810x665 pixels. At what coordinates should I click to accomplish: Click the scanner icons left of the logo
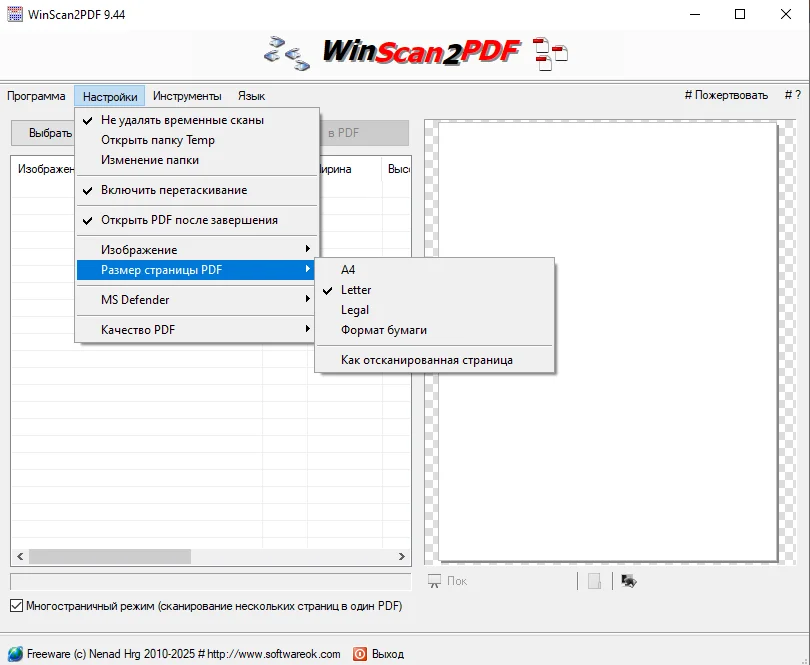286,50
